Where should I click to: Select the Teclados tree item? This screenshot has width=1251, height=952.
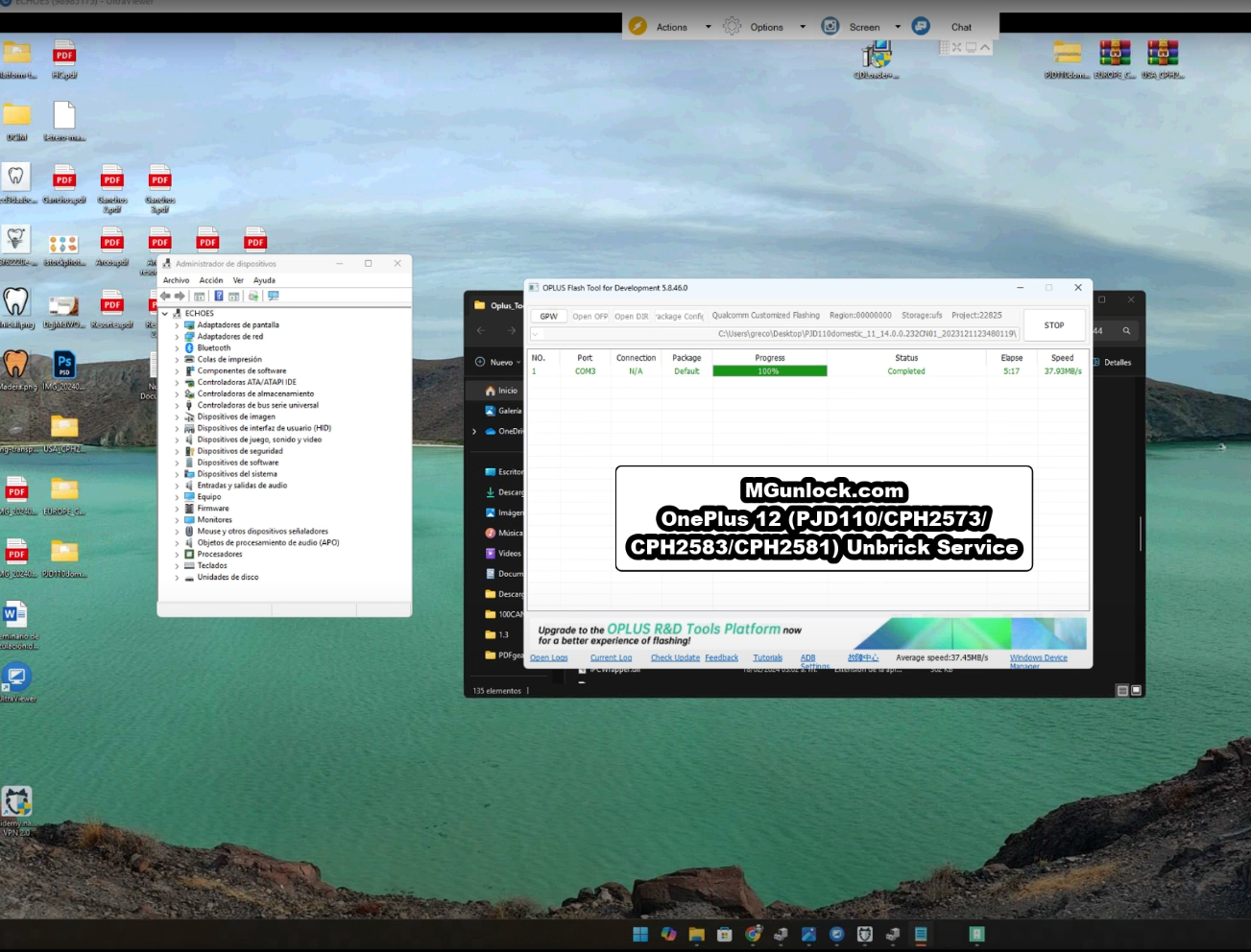pyautogui.click(x=212, y=565)
